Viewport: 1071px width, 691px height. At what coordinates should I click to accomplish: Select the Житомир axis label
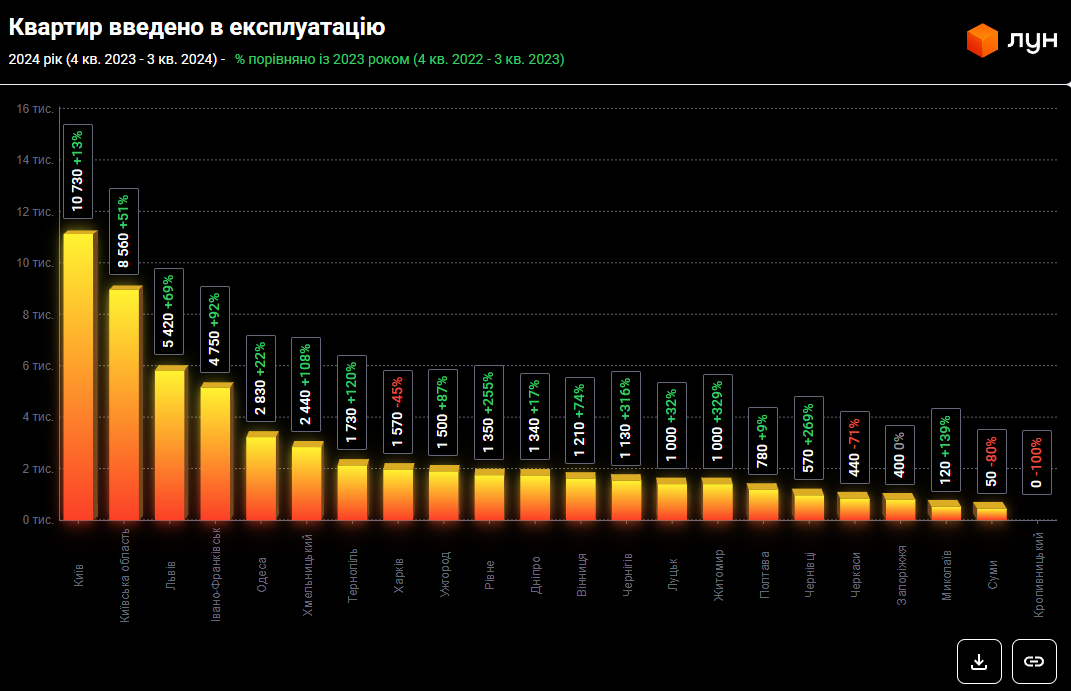(x=719, y=575)
